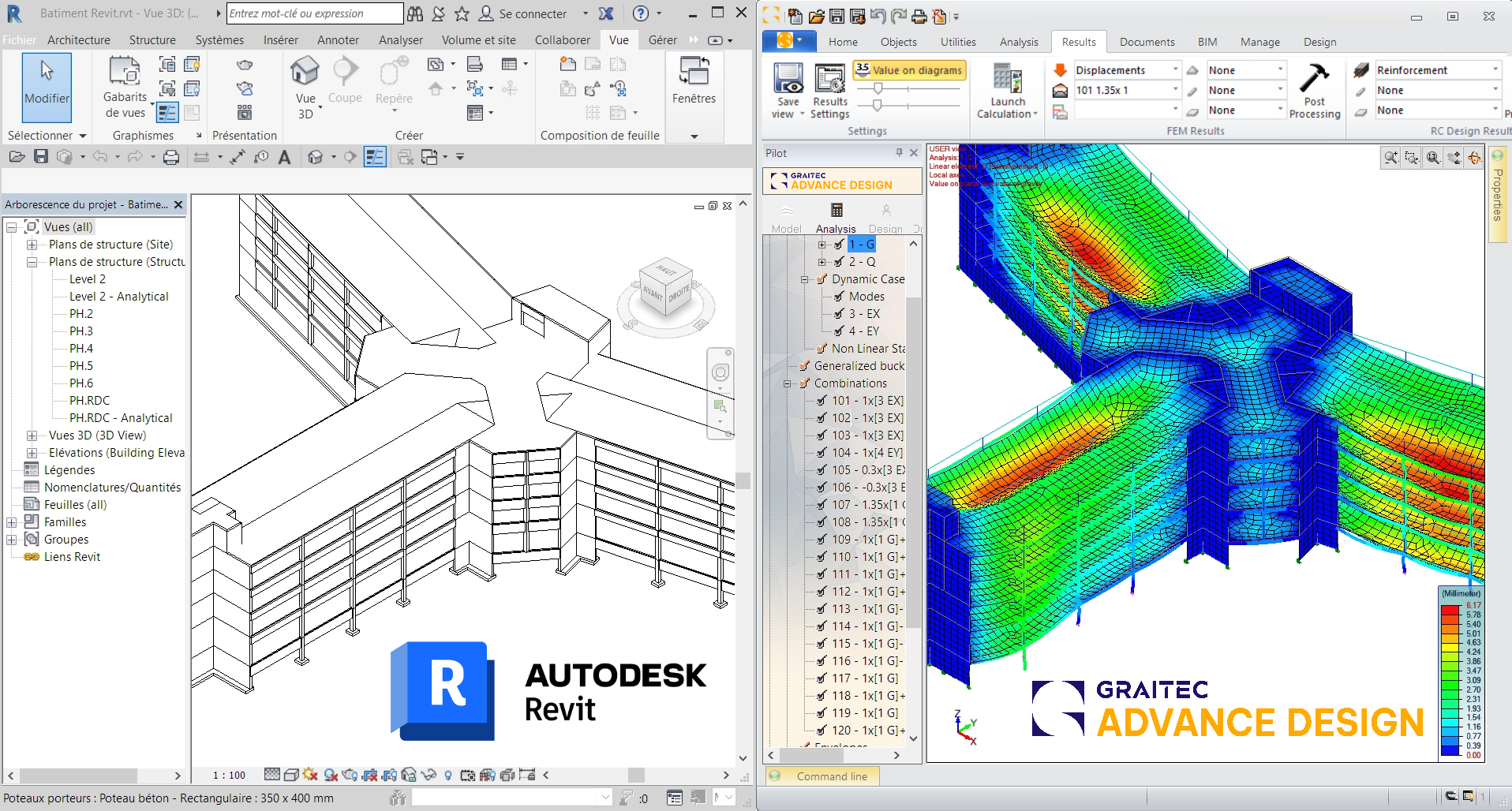Click the Results Settings icon

[x=829, y=91]
